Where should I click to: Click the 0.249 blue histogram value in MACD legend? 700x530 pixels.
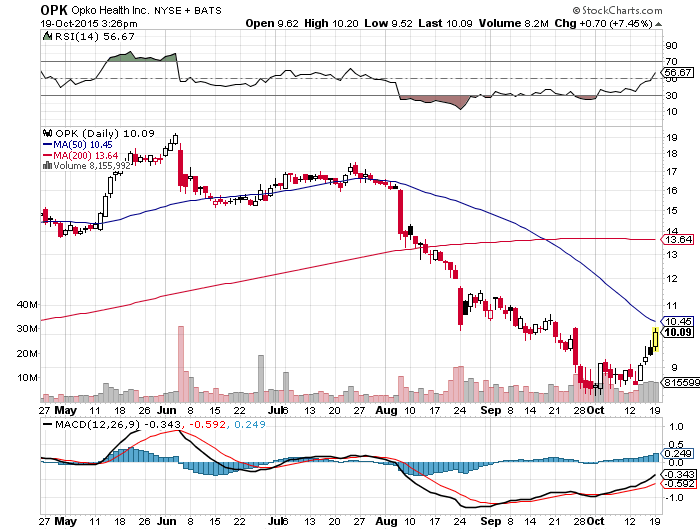pyautogui.click(x=250, y=424)
